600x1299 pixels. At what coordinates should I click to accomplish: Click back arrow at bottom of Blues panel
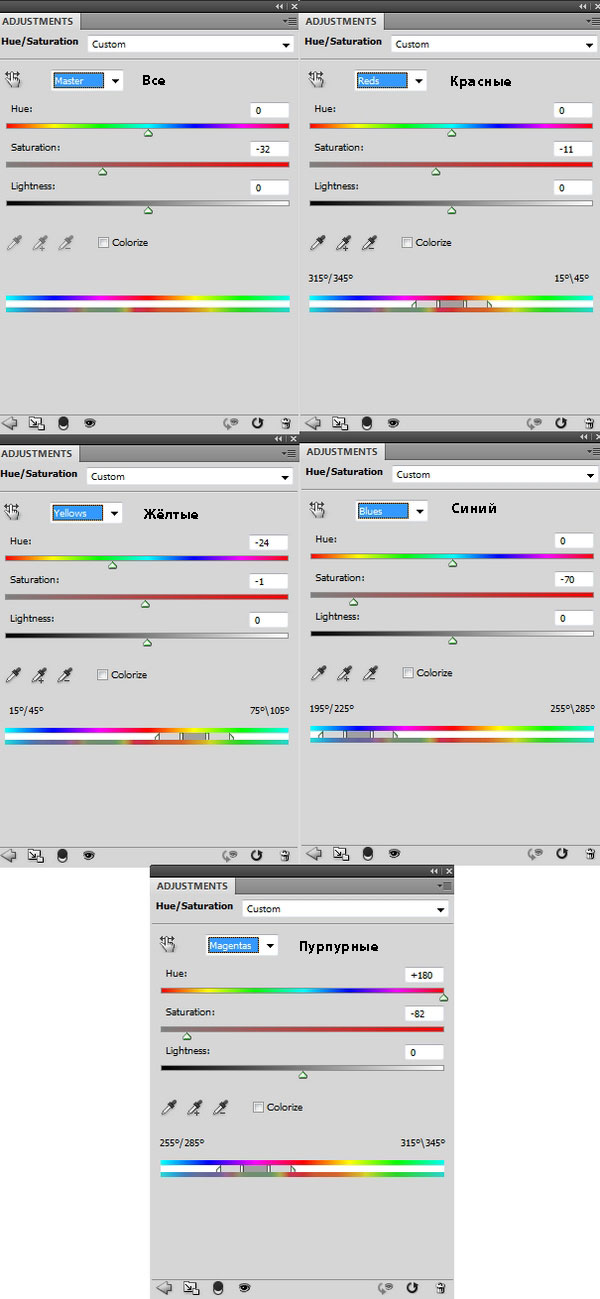(314, 853)
